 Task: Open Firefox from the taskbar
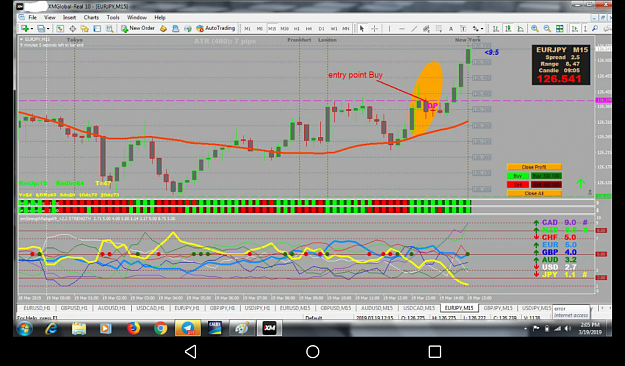(x=133, y=329)
